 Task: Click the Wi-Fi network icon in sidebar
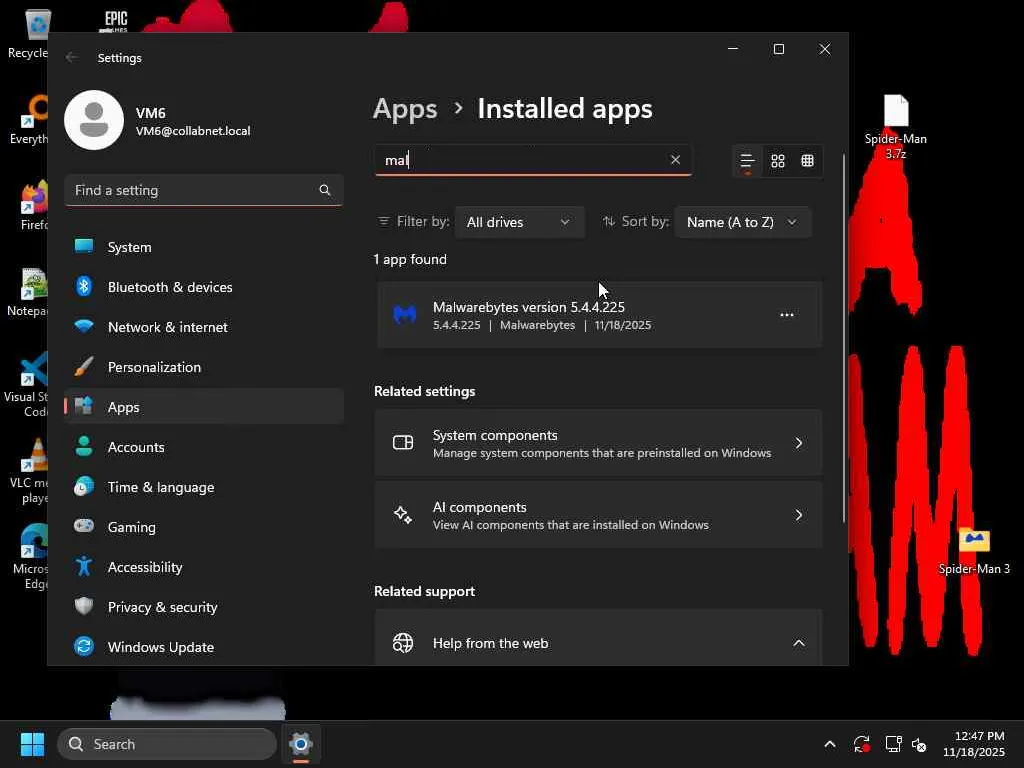[84, 326]
